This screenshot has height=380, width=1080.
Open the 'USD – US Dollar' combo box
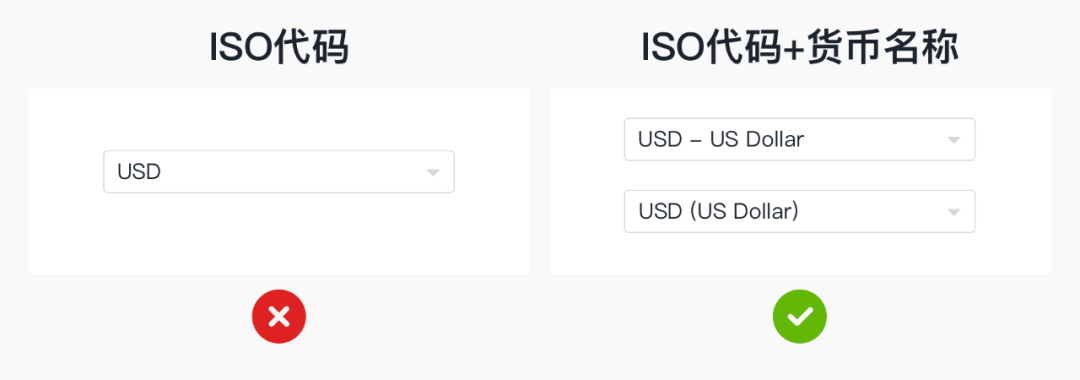point(800,139)
